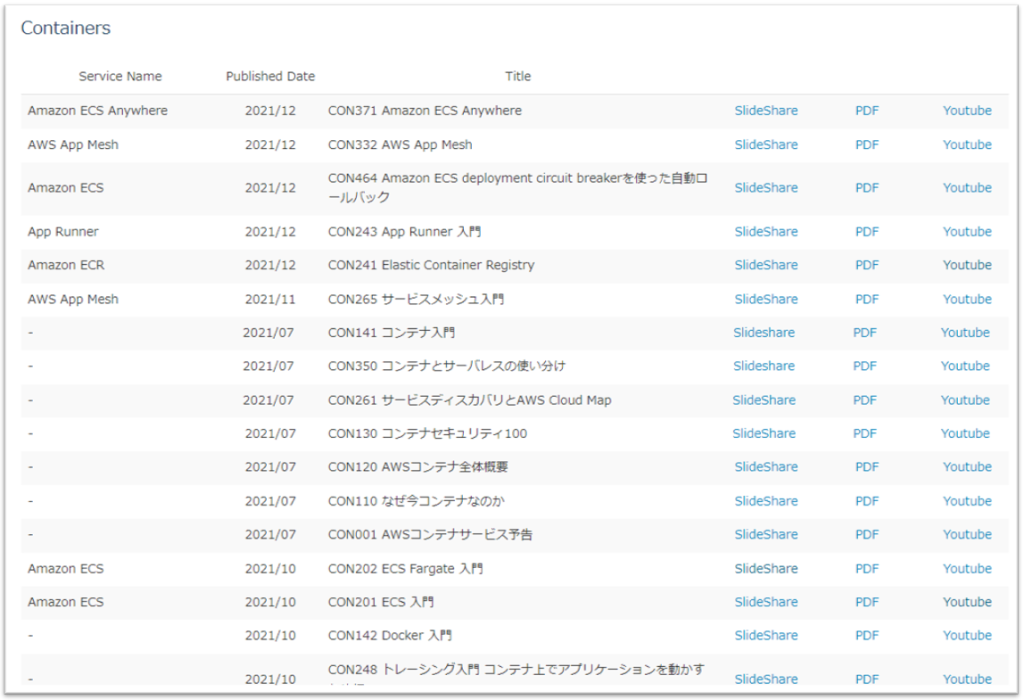1024x700 pixels.
Task: Open SlideShare link for CON110 row
Action: click(x=766, y=501)
